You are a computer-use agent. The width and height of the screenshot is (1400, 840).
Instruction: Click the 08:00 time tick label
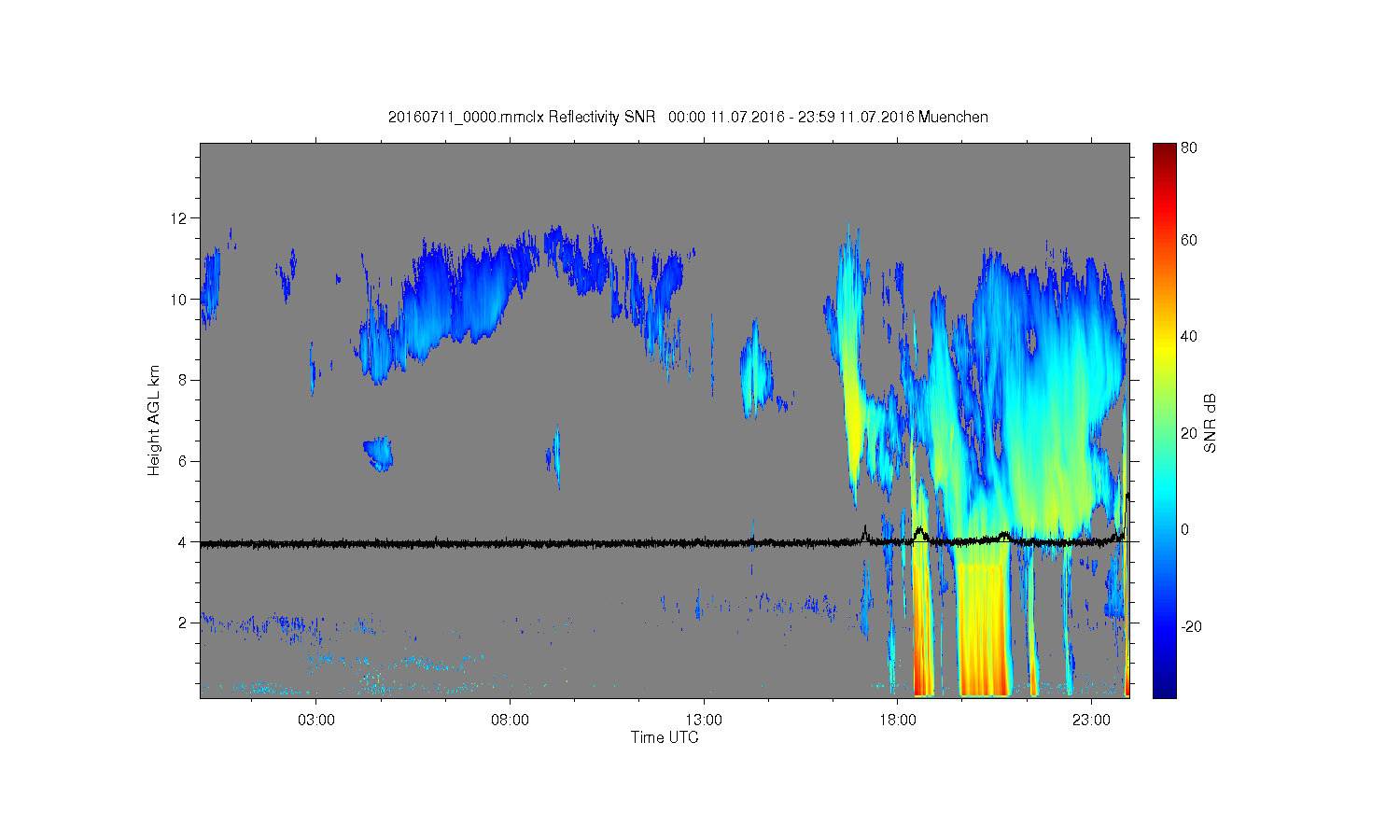511,720
